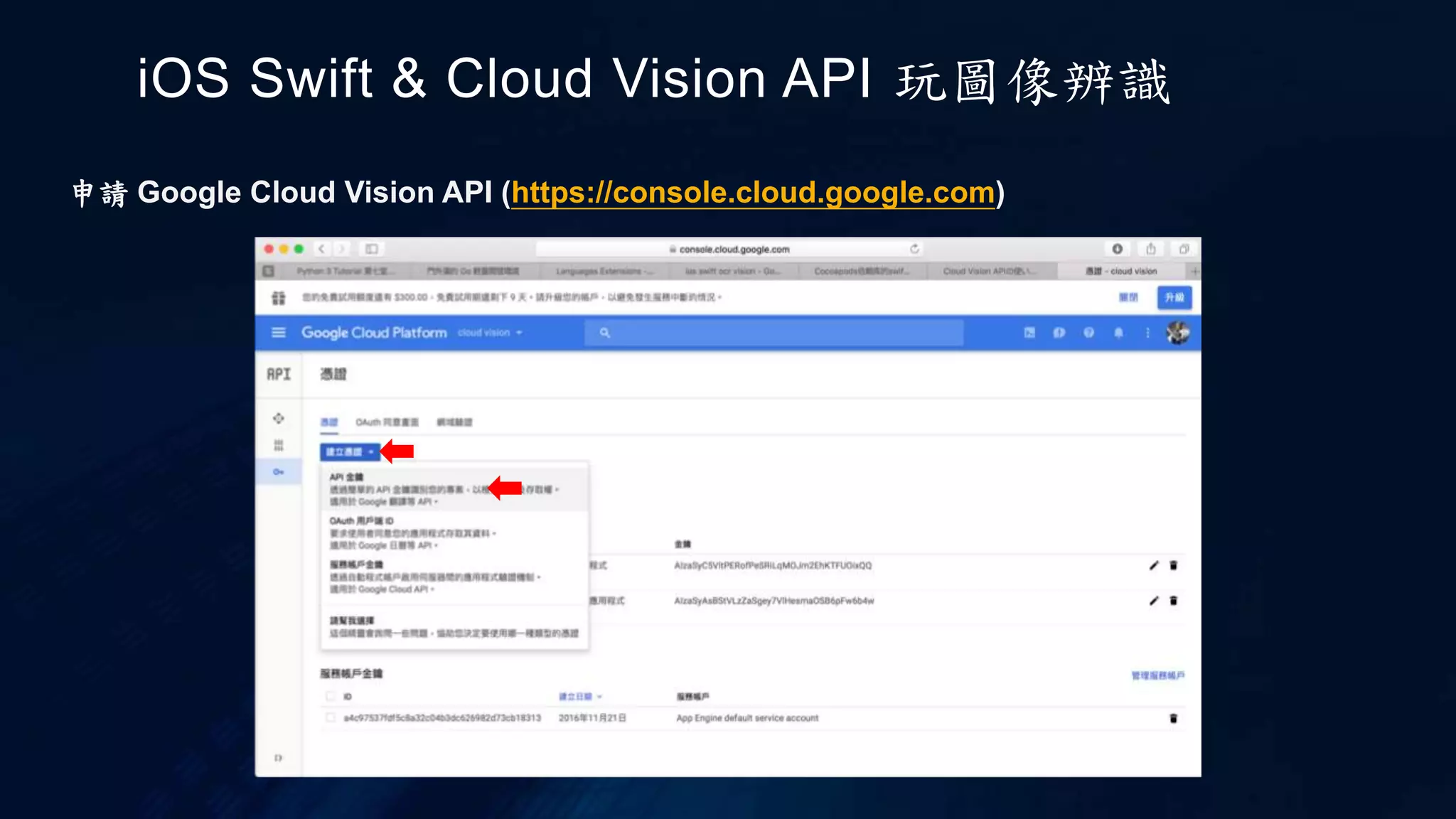
Task: Open the 'cloud vision' project dropdown
Action: tap(490, 333)
